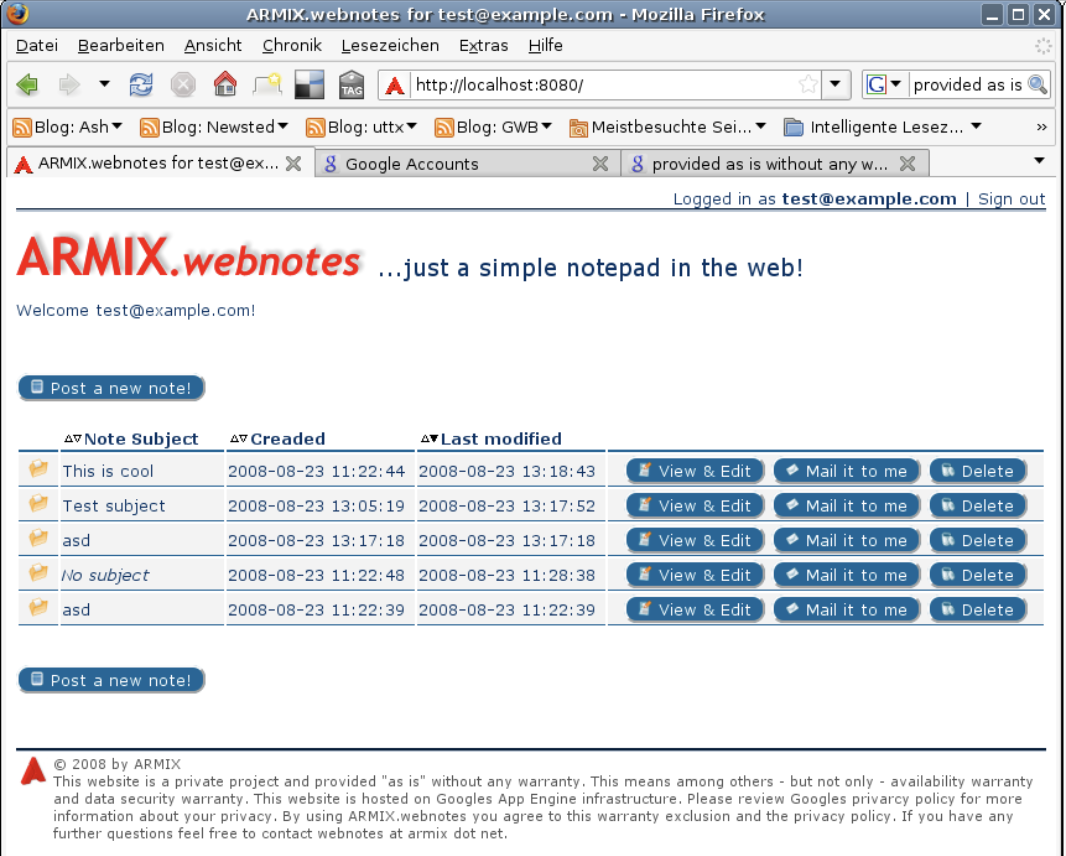Click the Reload page icon
The height and width of the screenshot is (856, 1066).
click(140, 84)
